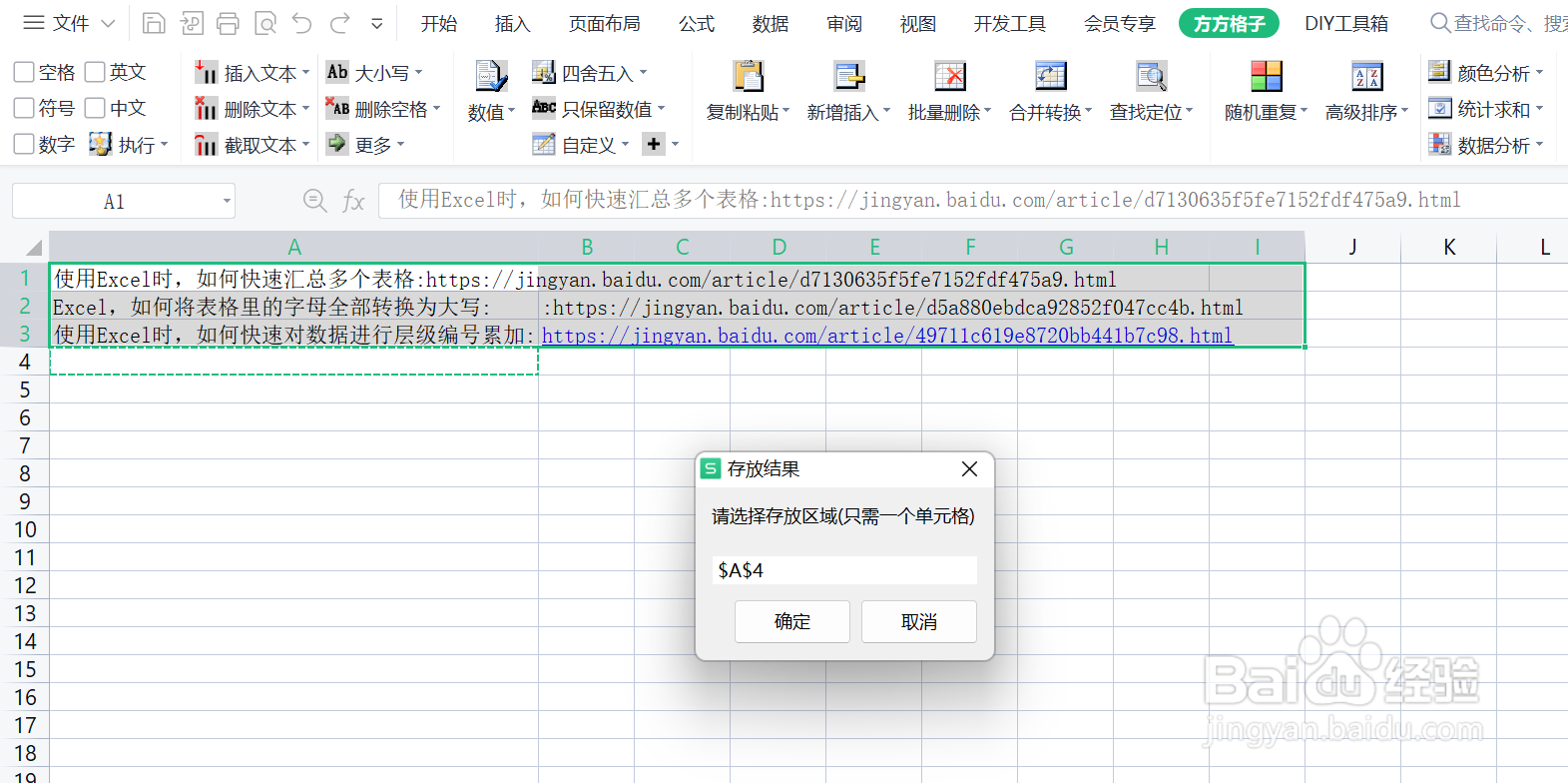
Task: Click the 执行 run icon
Action: pos(100,144)
